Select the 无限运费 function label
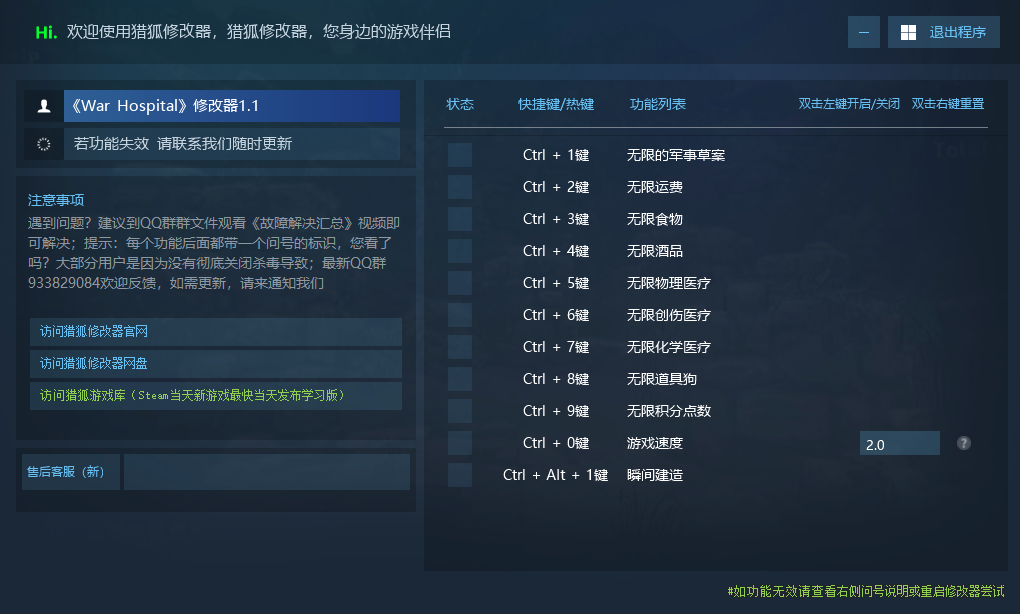This screenshot has height=614, width=1020. (654, 187)
